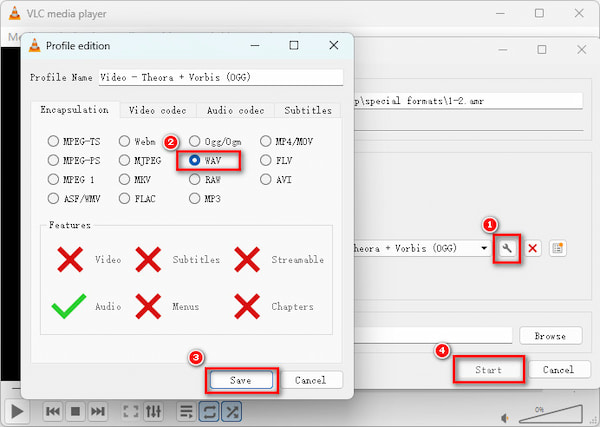Click the create new profile icon
This screenshot has height=427, width=600.
pos(558,249)
